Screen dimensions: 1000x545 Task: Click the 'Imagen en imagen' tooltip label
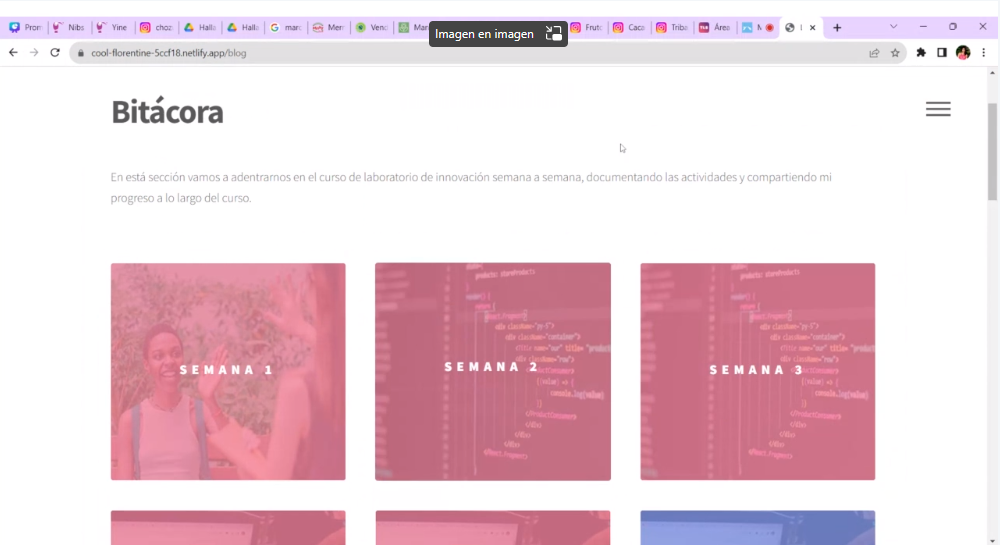[x=484, y=34]
